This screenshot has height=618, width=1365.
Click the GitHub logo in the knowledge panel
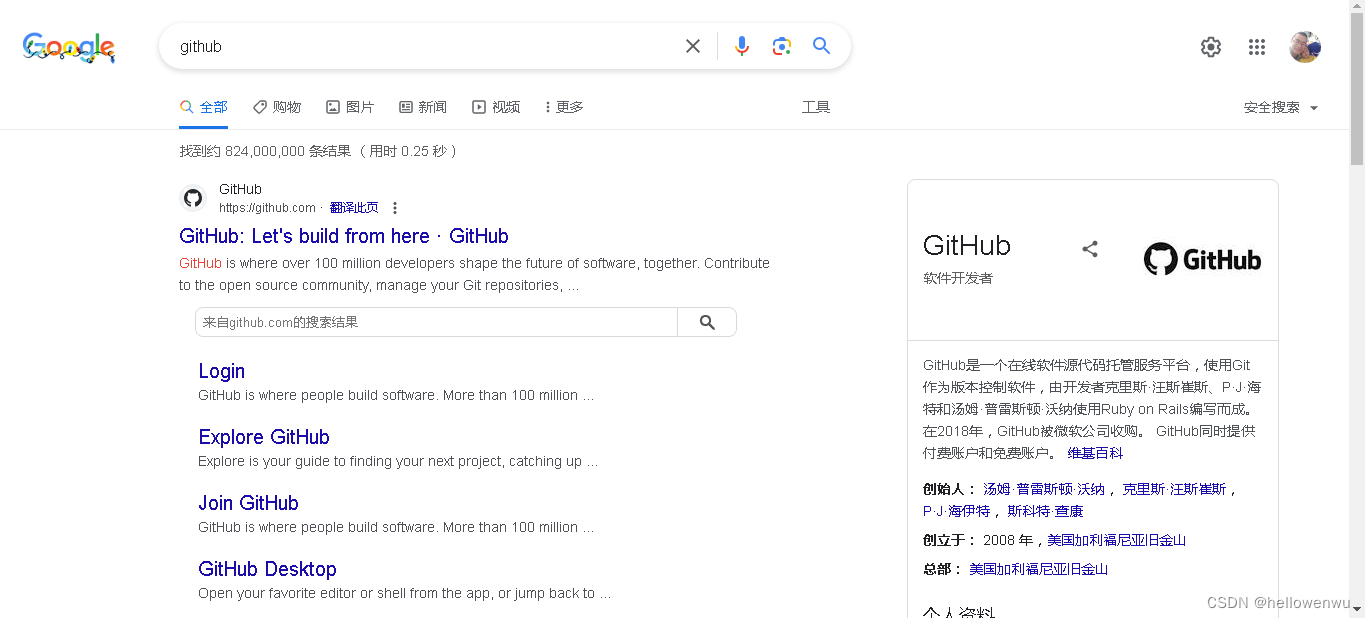point(1202,260)
